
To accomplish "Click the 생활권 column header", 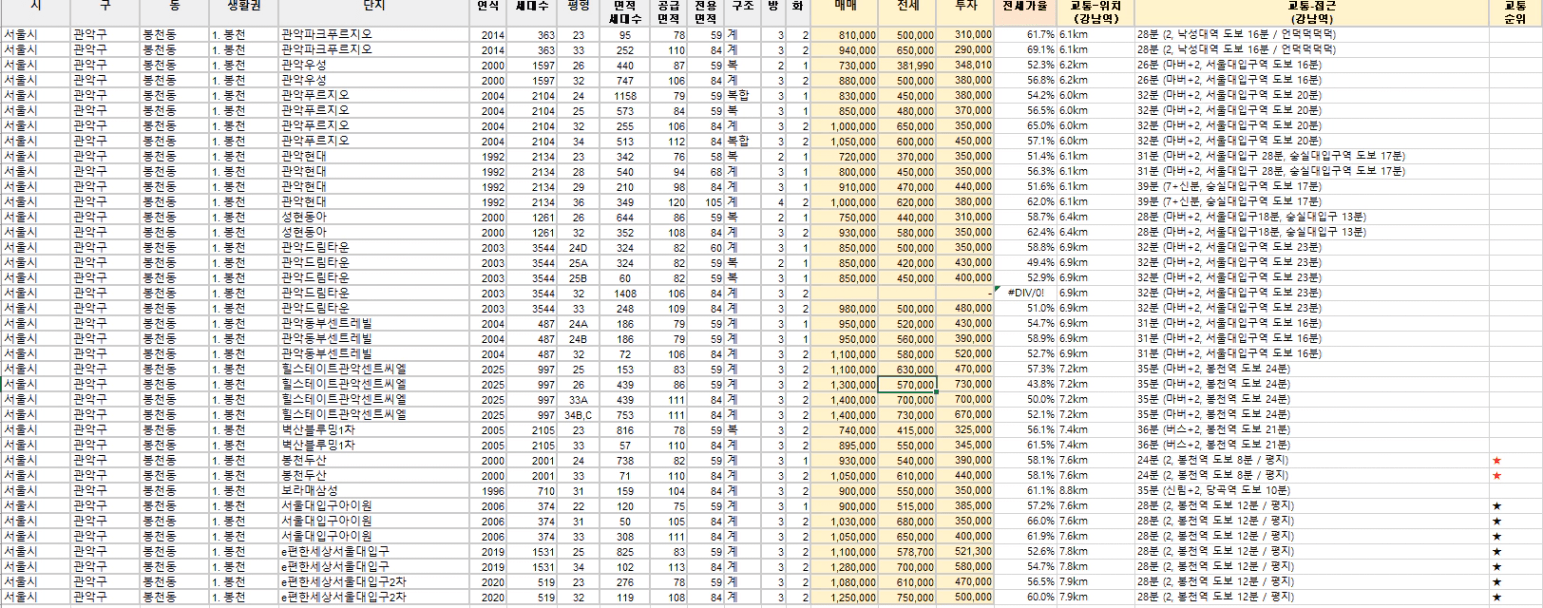I will pos(243,6).
